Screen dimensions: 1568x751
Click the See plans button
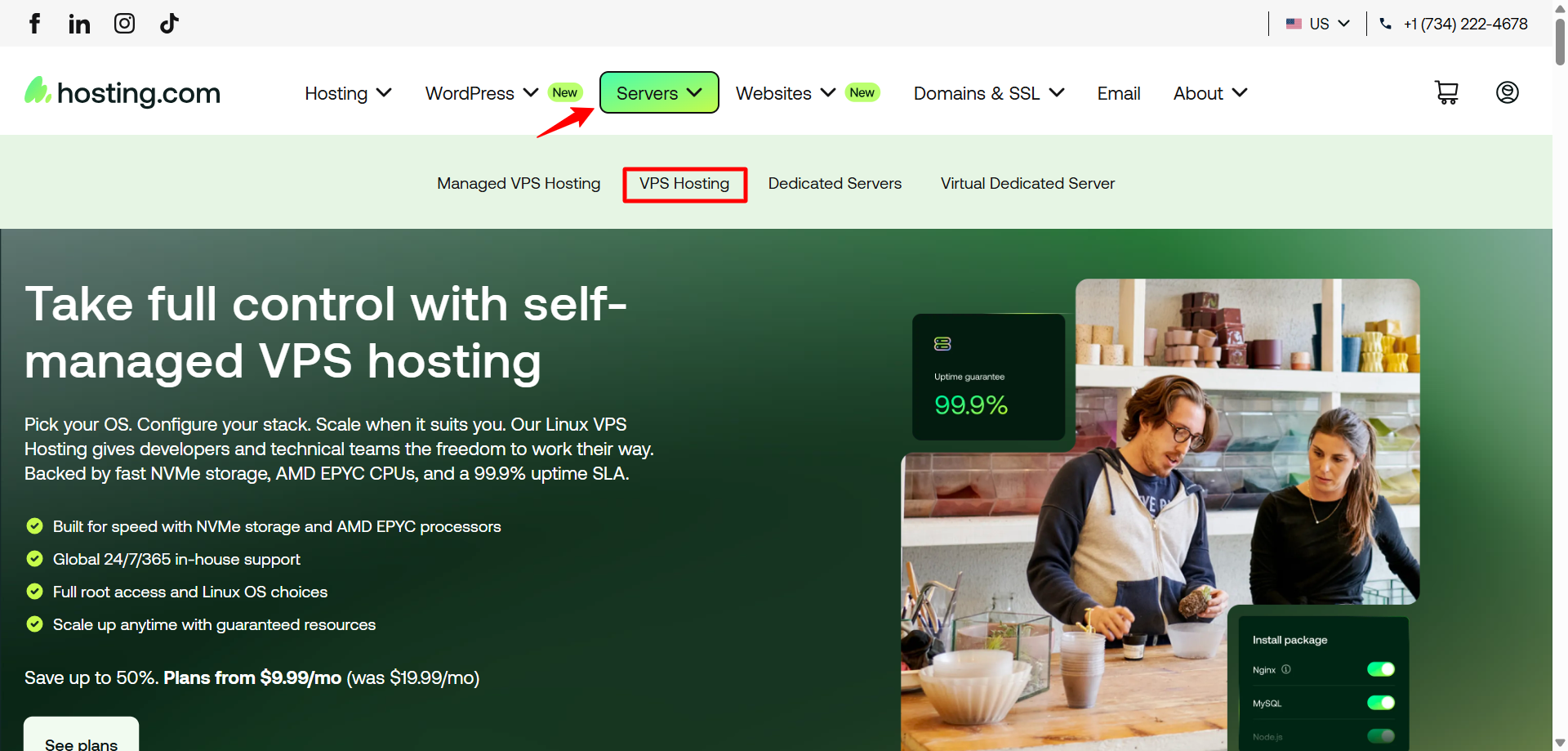(81, 735)
